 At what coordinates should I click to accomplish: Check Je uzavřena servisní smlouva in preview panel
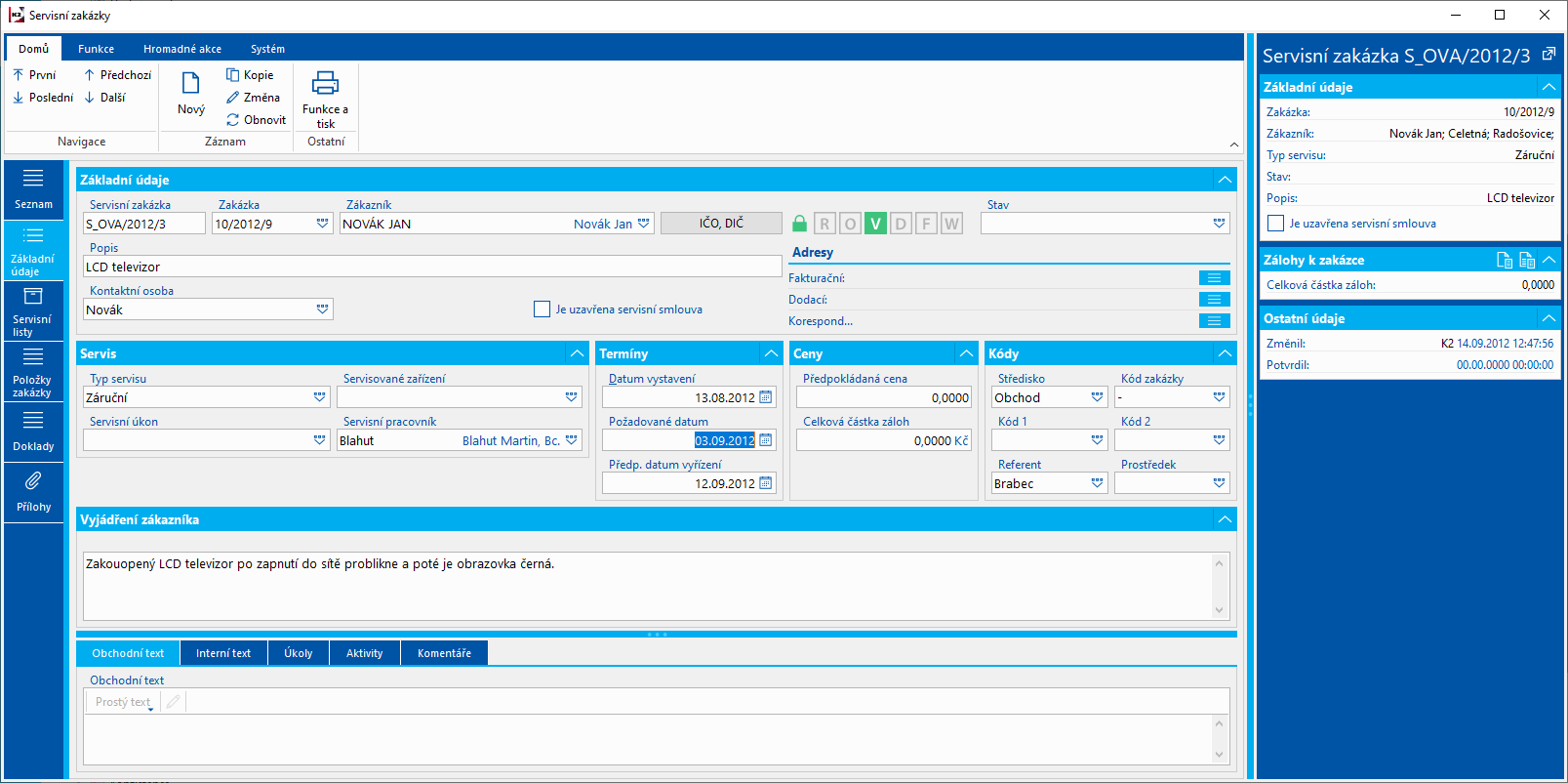(1275, 224)
